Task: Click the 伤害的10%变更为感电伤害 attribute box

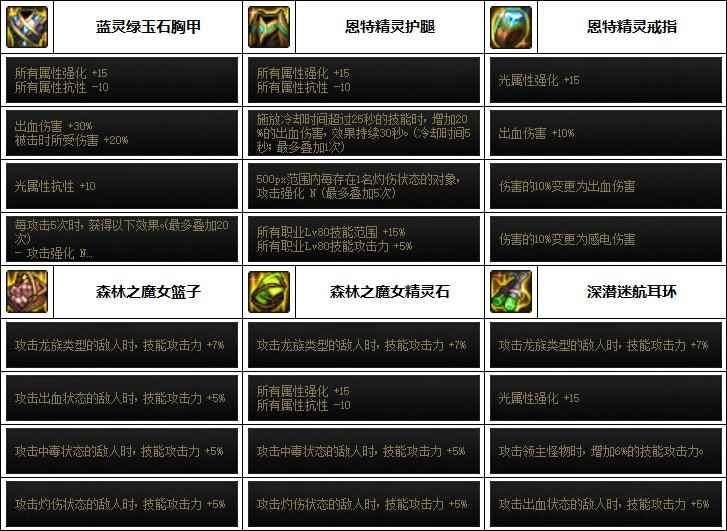Action: click(606, 239)
